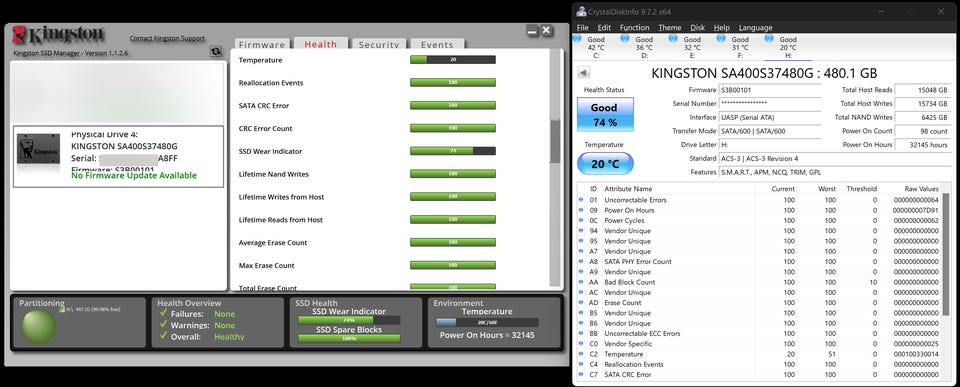Click status dot for Power On Hours attribute
The width and height of the screenshot is (960, 387).
pos(581,210)
